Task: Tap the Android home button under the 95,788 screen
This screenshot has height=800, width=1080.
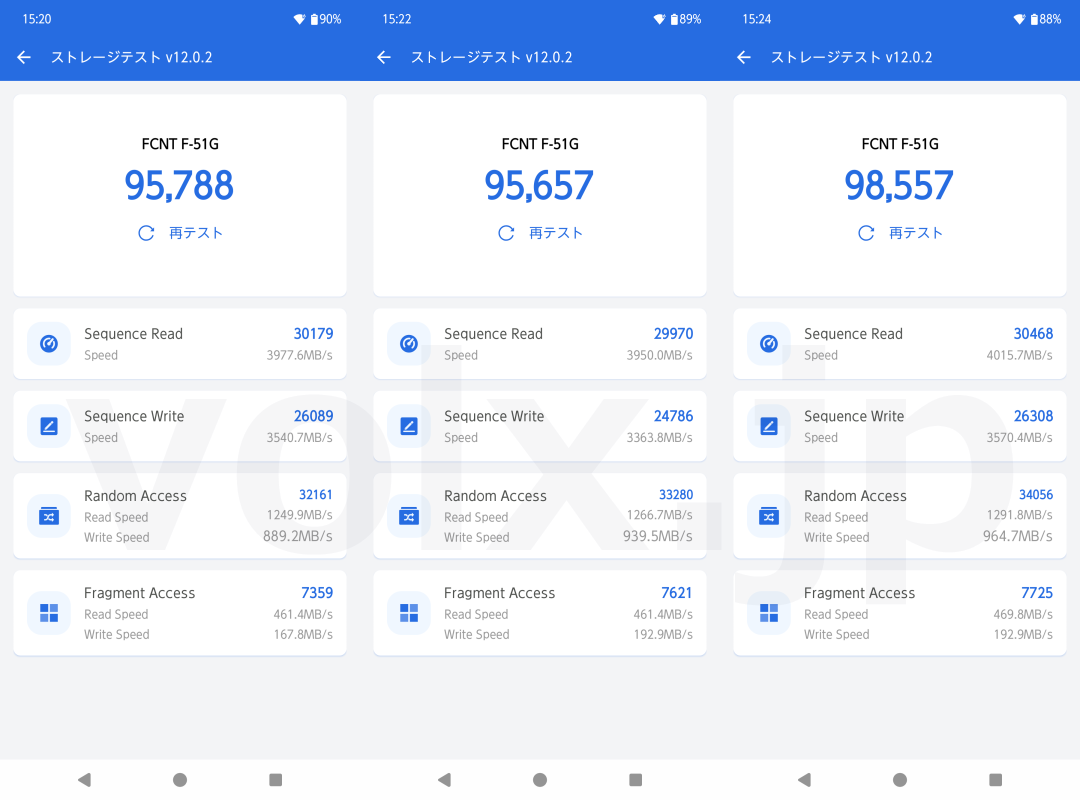Action: click(180, 779)
